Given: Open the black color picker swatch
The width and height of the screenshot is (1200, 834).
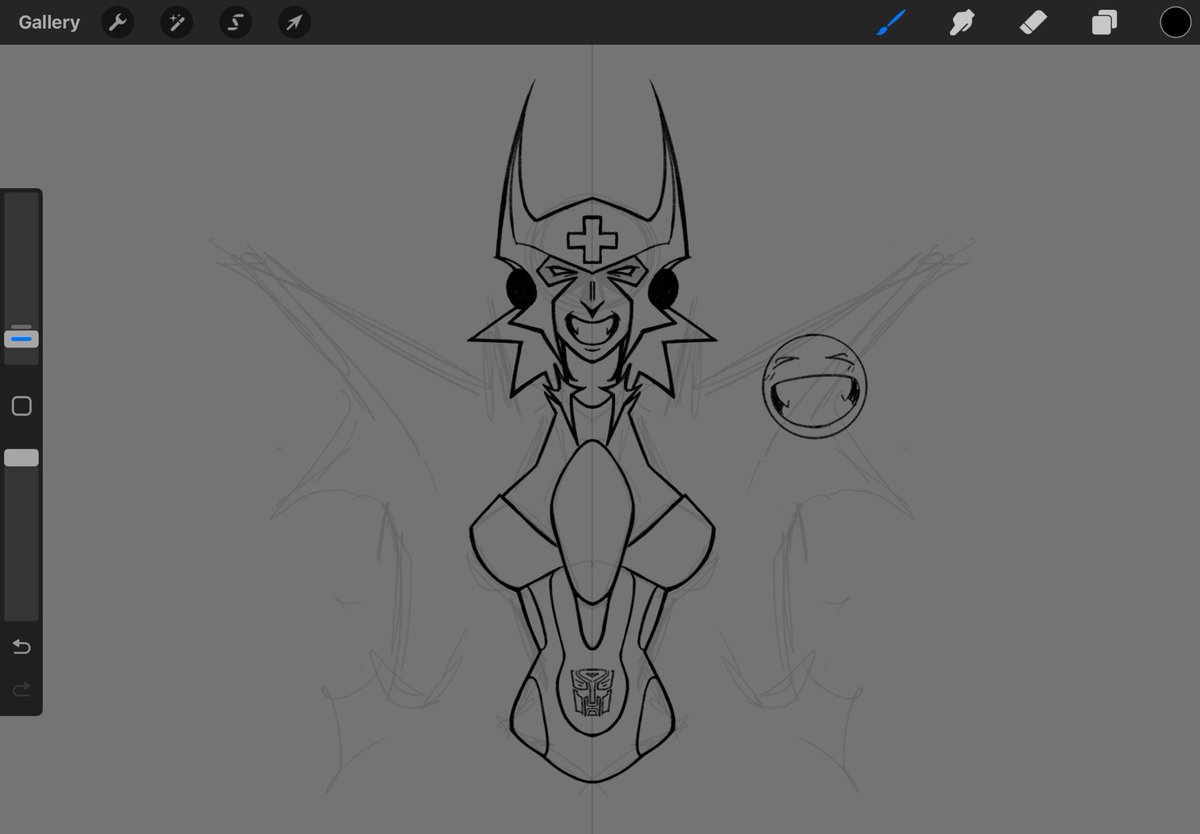Looking at the screenshot, I should (x=1175, y=22).
